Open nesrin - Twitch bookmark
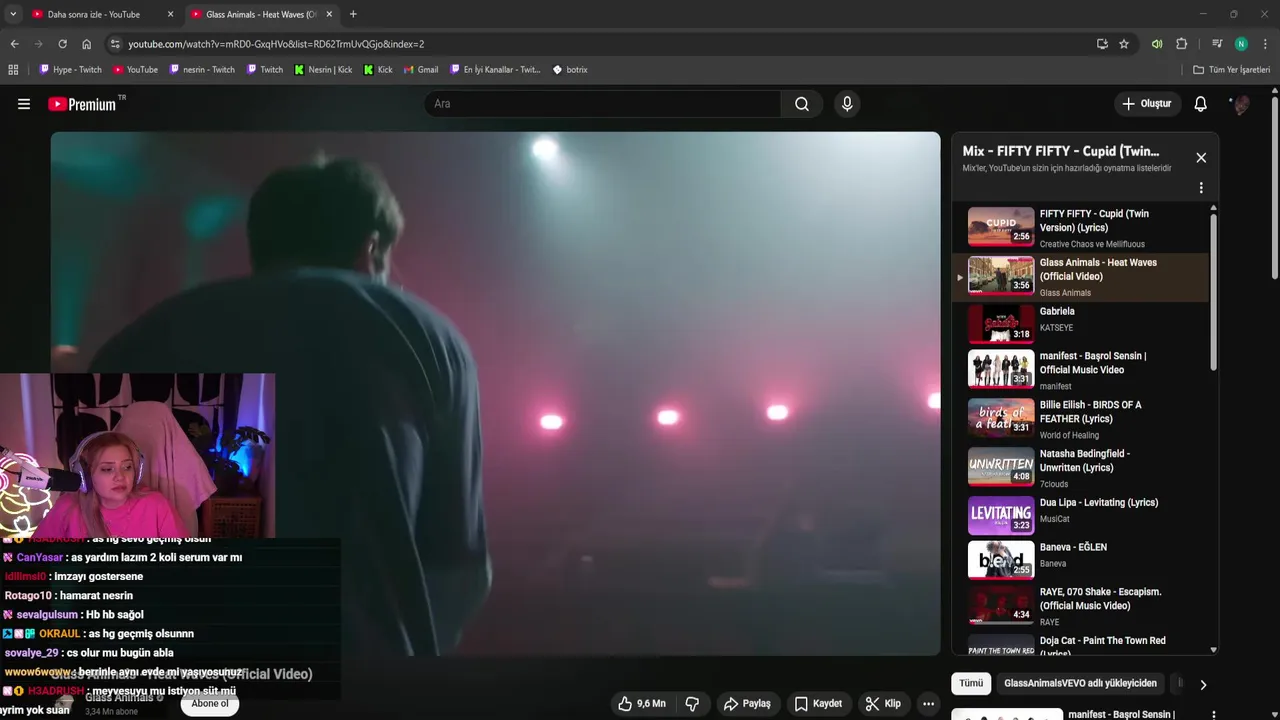The image size is (1280, 720). (202, 70)
